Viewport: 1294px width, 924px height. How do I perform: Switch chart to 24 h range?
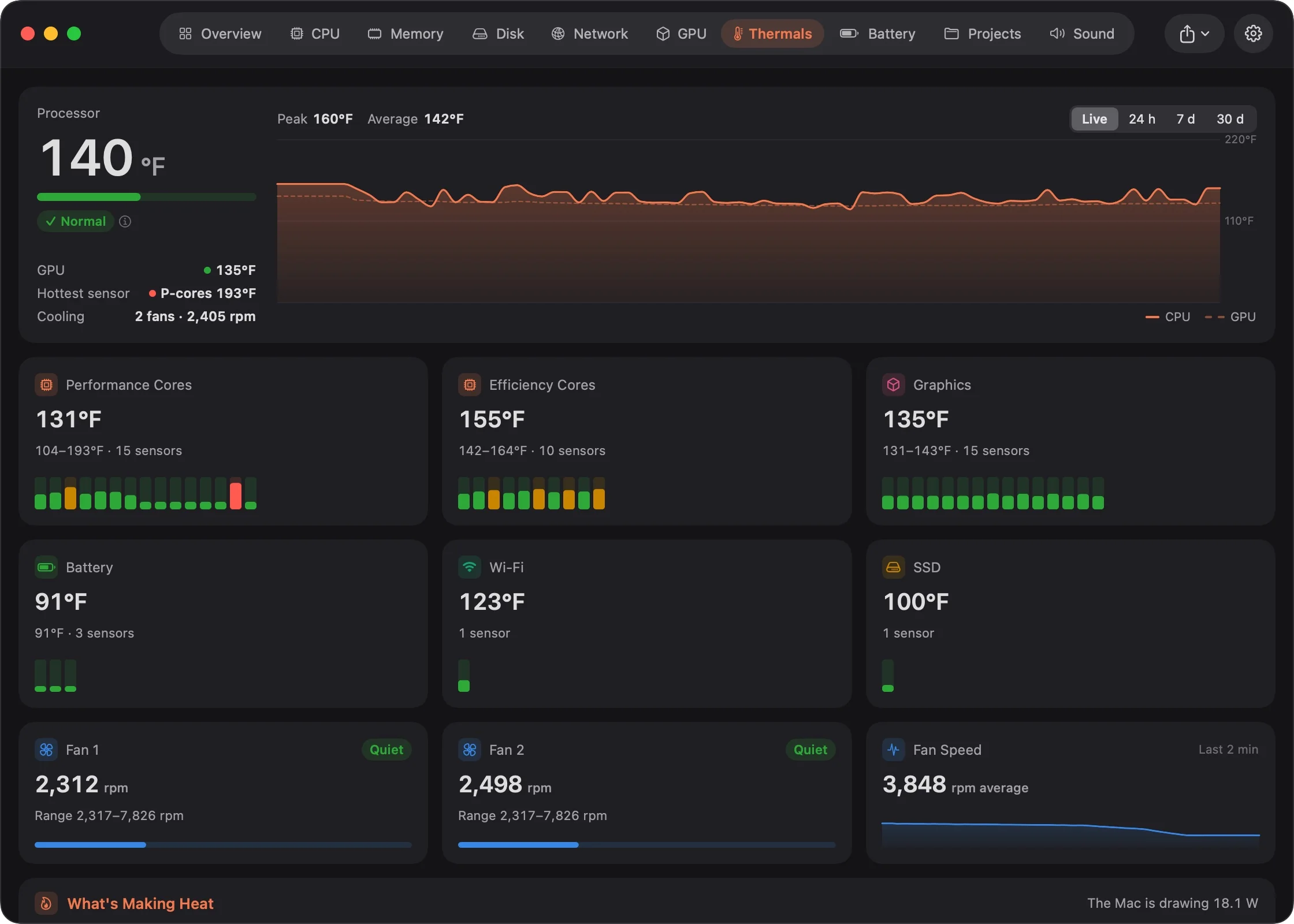[x=1142, y=119]
